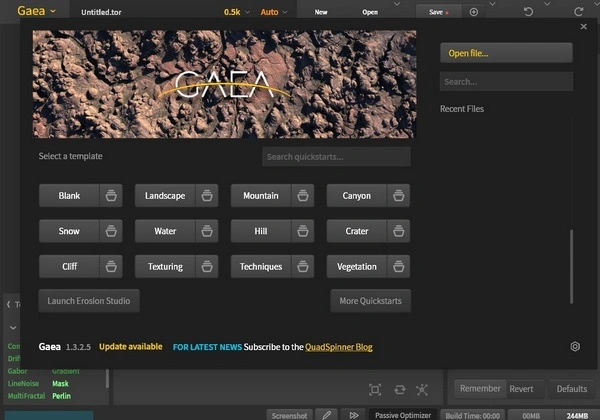Viewport: 600px width, 420px height.
Task: Select the Landscape template
Action: (165, 196)
